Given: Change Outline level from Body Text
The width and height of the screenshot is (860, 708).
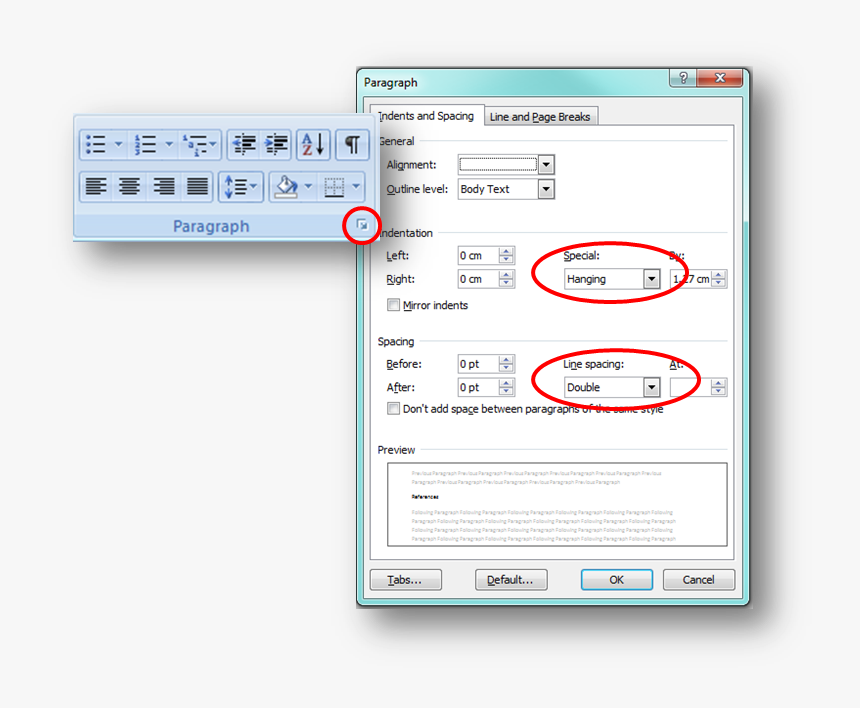Looking at the screenshot, I should click(x=546, y=189).
